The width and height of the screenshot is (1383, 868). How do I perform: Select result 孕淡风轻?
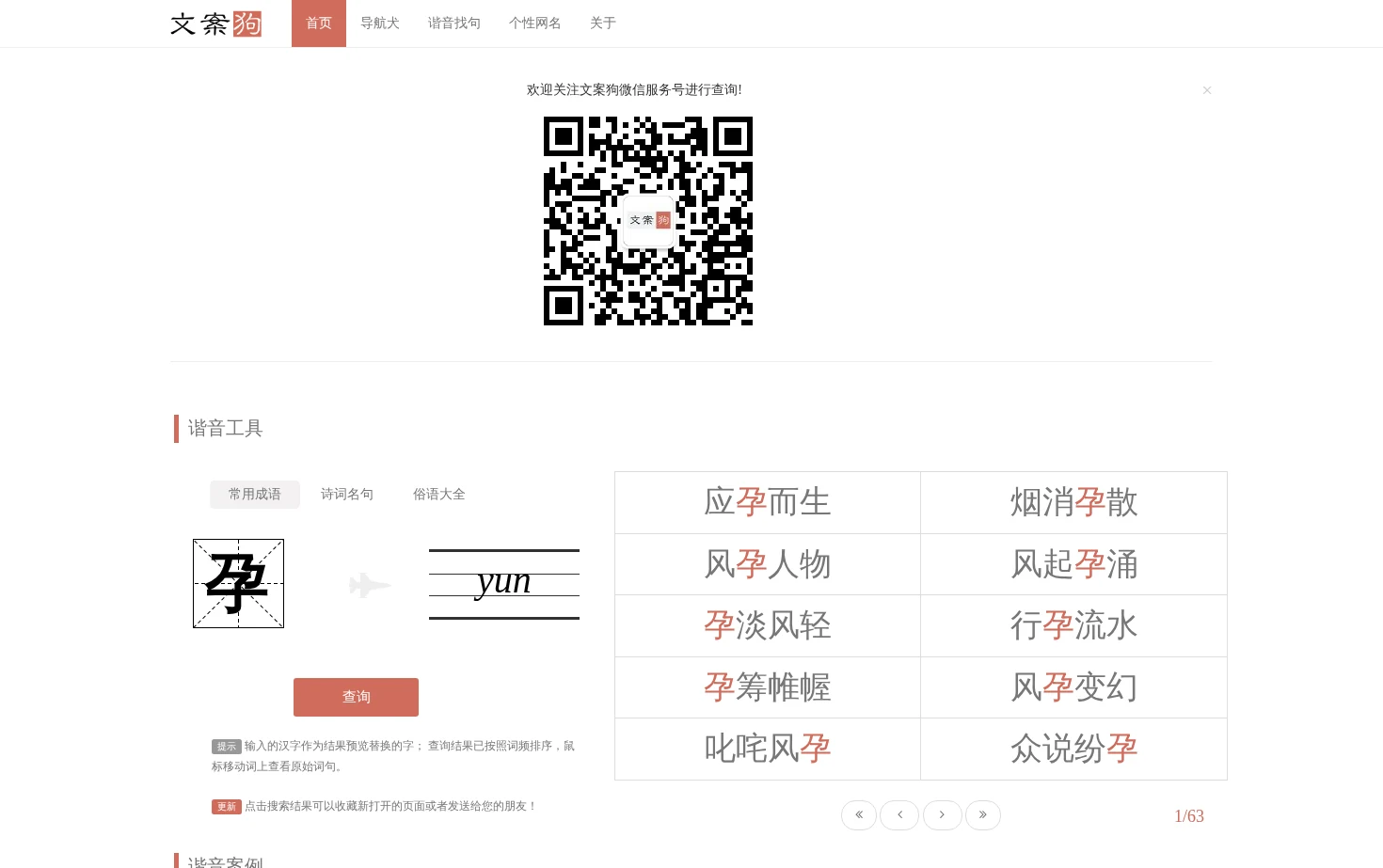click(x=768, y=625)
